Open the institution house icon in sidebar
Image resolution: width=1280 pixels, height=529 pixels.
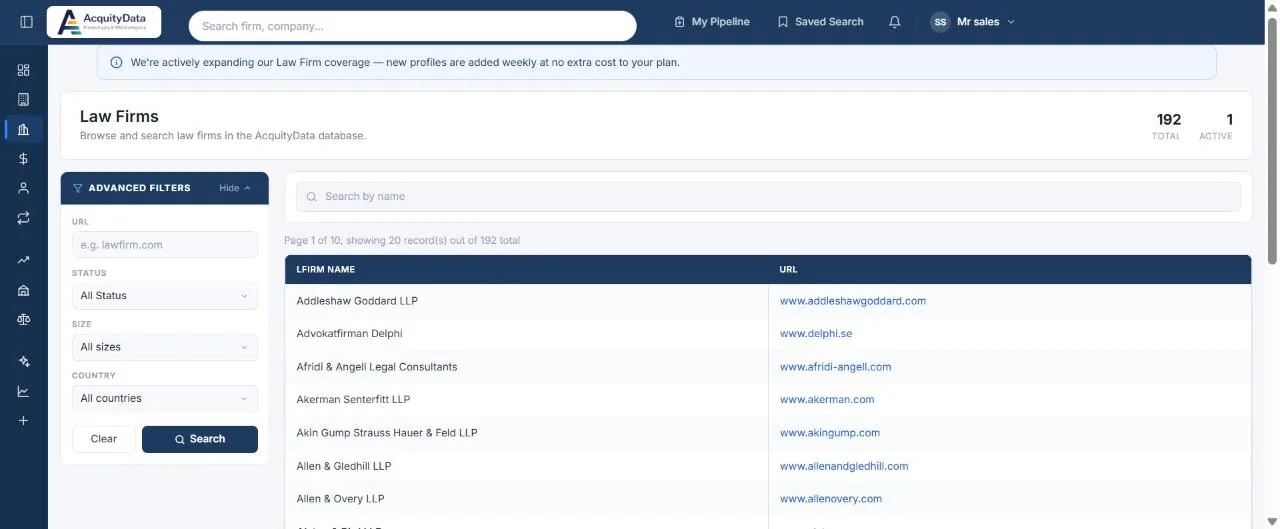coord(24,290)
